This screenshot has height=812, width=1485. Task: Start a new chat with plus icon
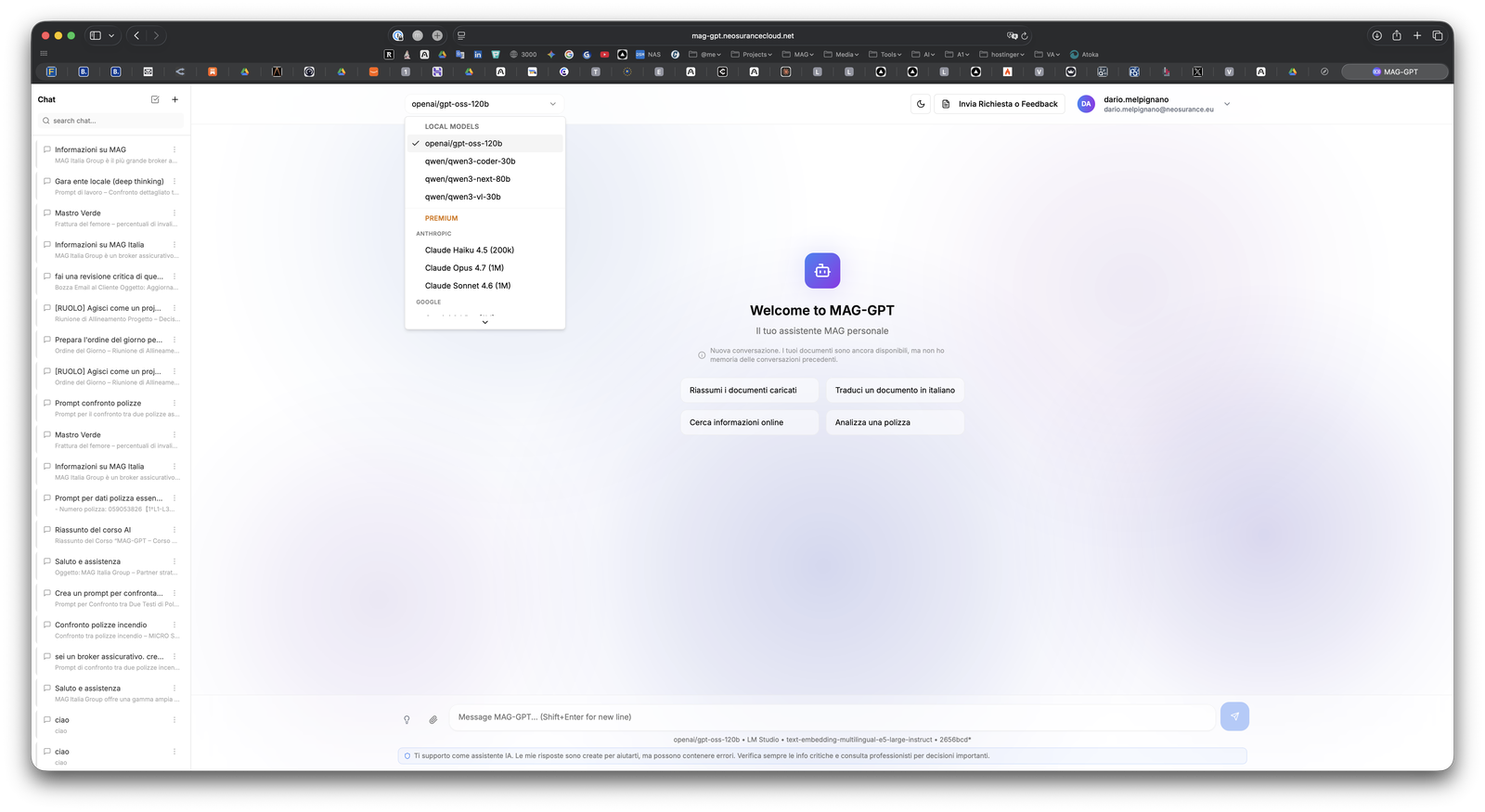(x=174, y=99)
